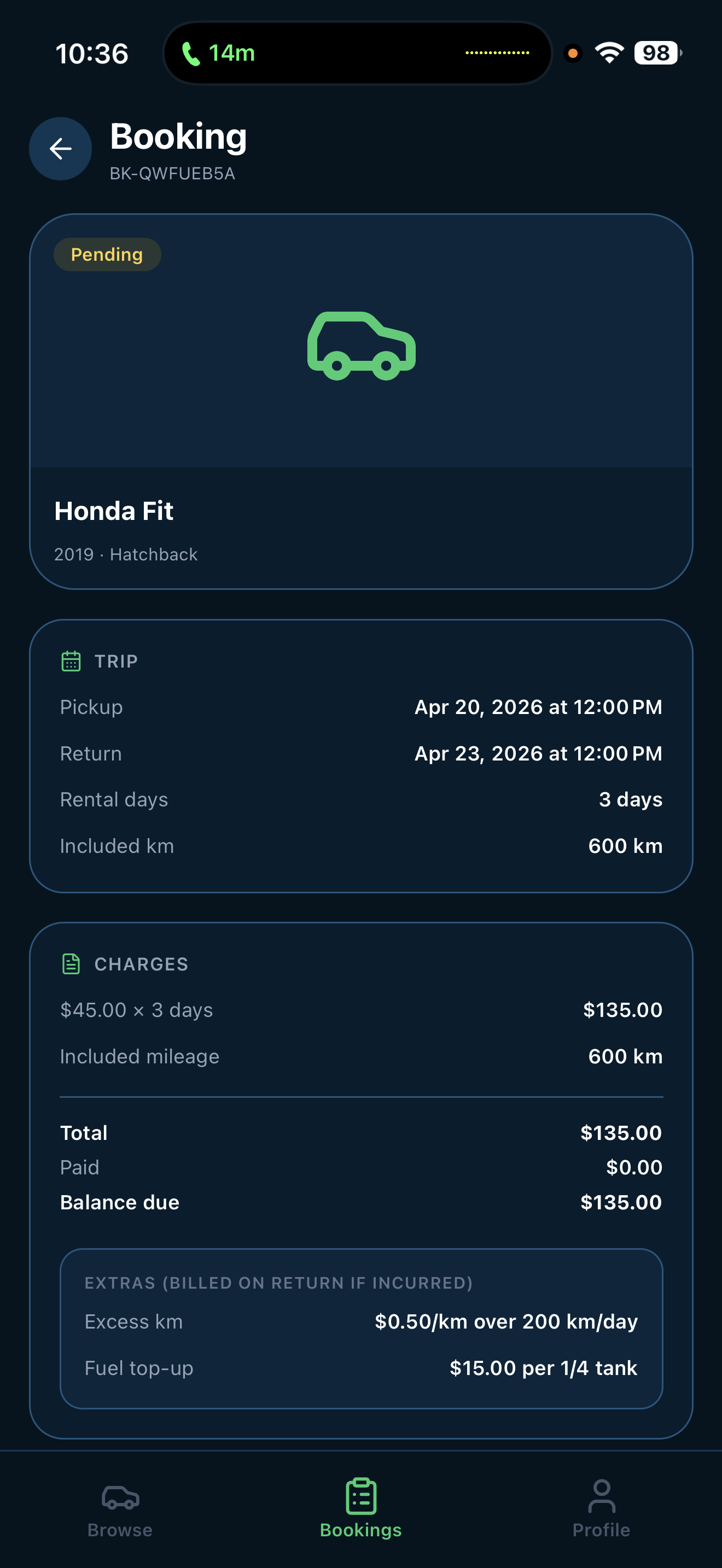Tap the back arrow button
Screen dimensions: 722x1568
(x=60, y=149)
